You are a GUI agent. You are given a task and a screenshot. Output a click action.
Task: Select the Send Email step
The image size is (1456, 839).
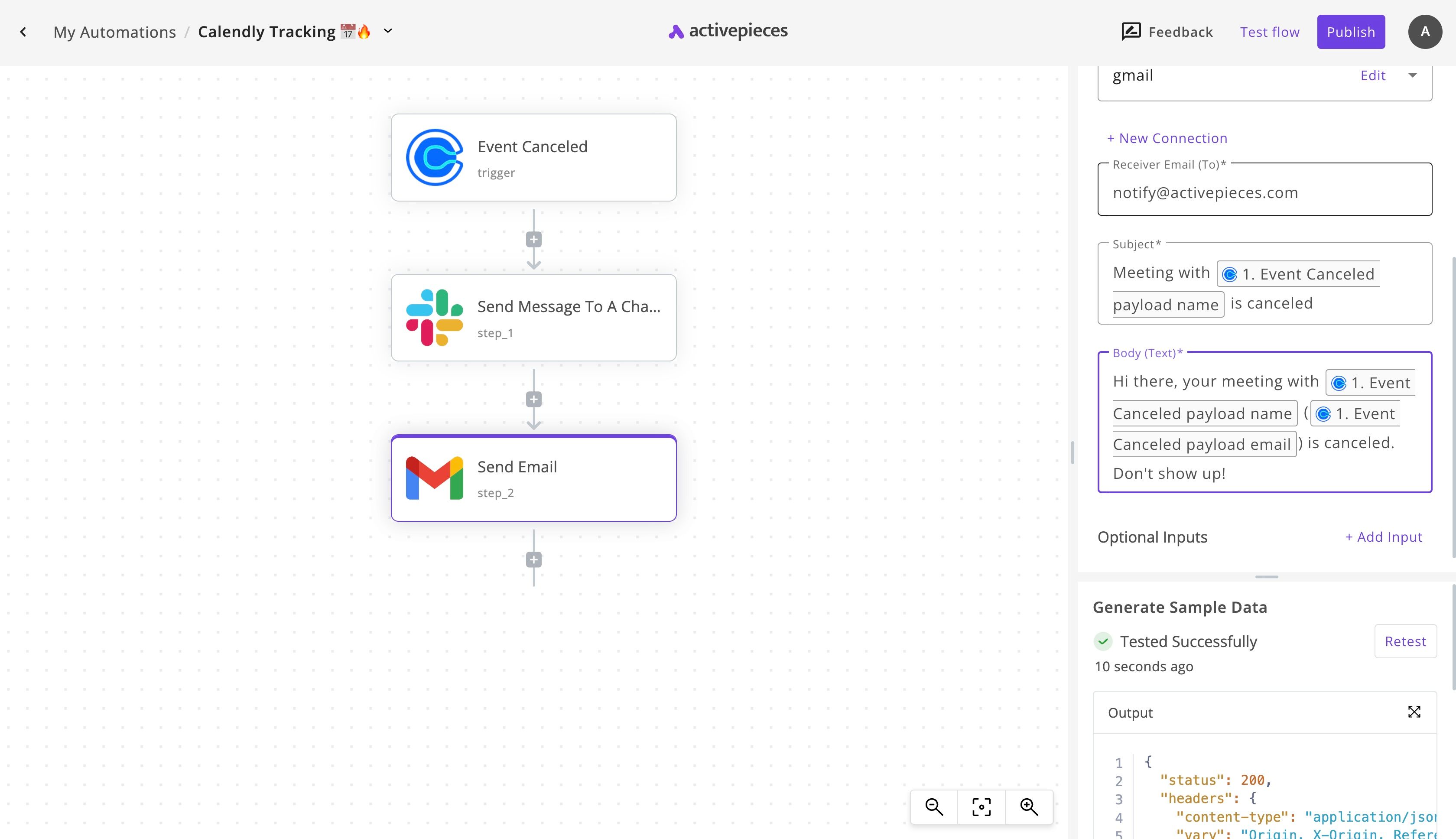tap(533, 478)
